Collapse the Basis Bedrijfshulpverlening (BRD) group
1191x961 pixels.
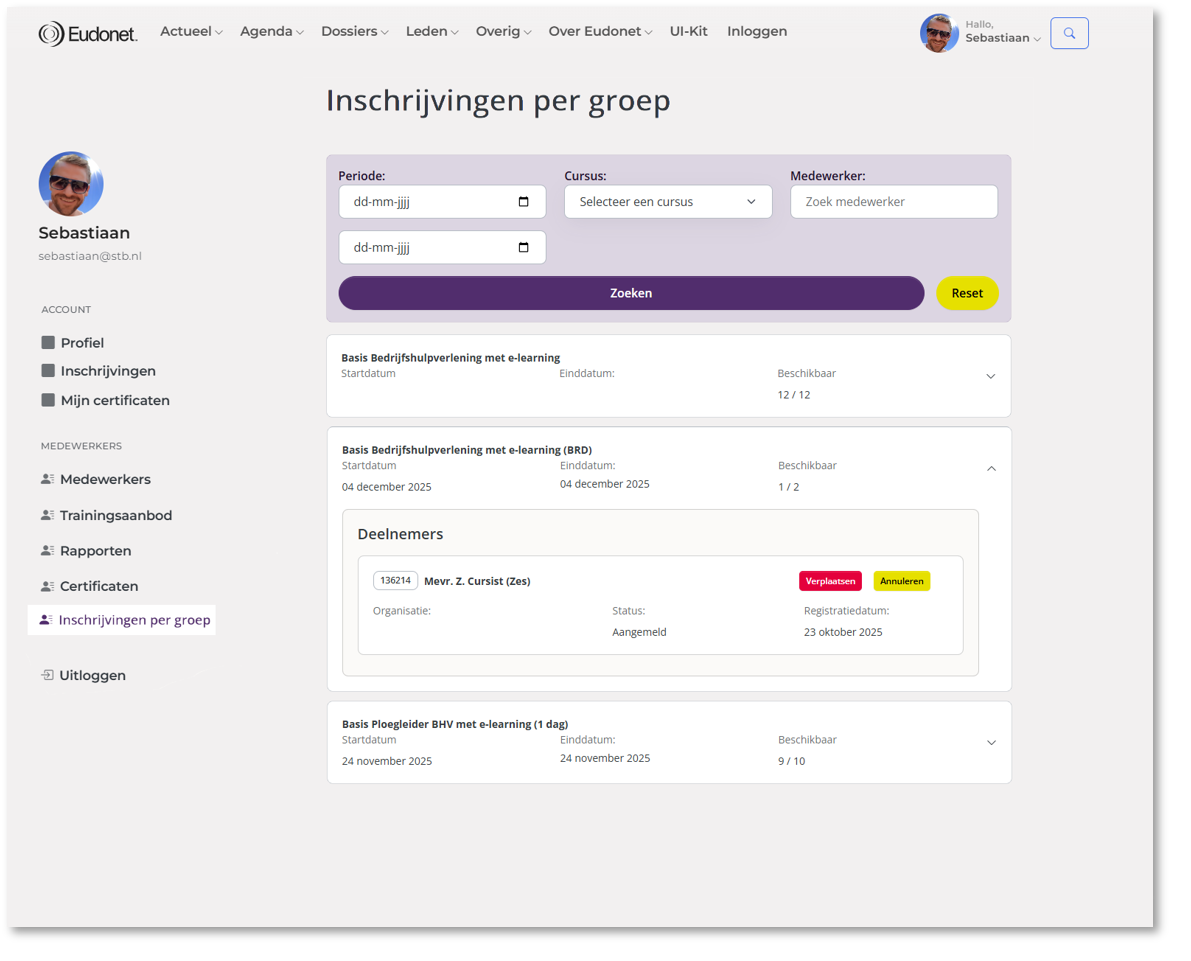[991, 469]
